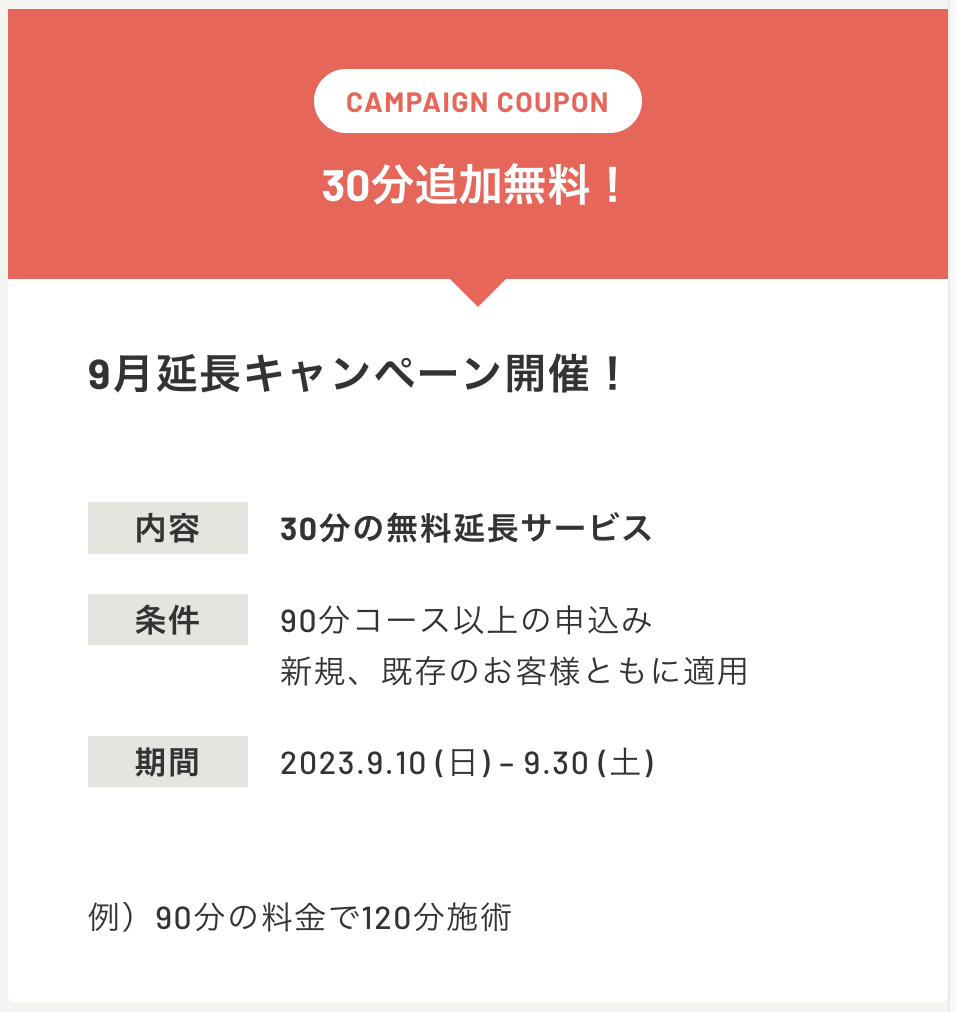The height and width of the screenshot is (1012, 956).
Task: Click the 9.30(土) end date
Action: click(589, 763)
